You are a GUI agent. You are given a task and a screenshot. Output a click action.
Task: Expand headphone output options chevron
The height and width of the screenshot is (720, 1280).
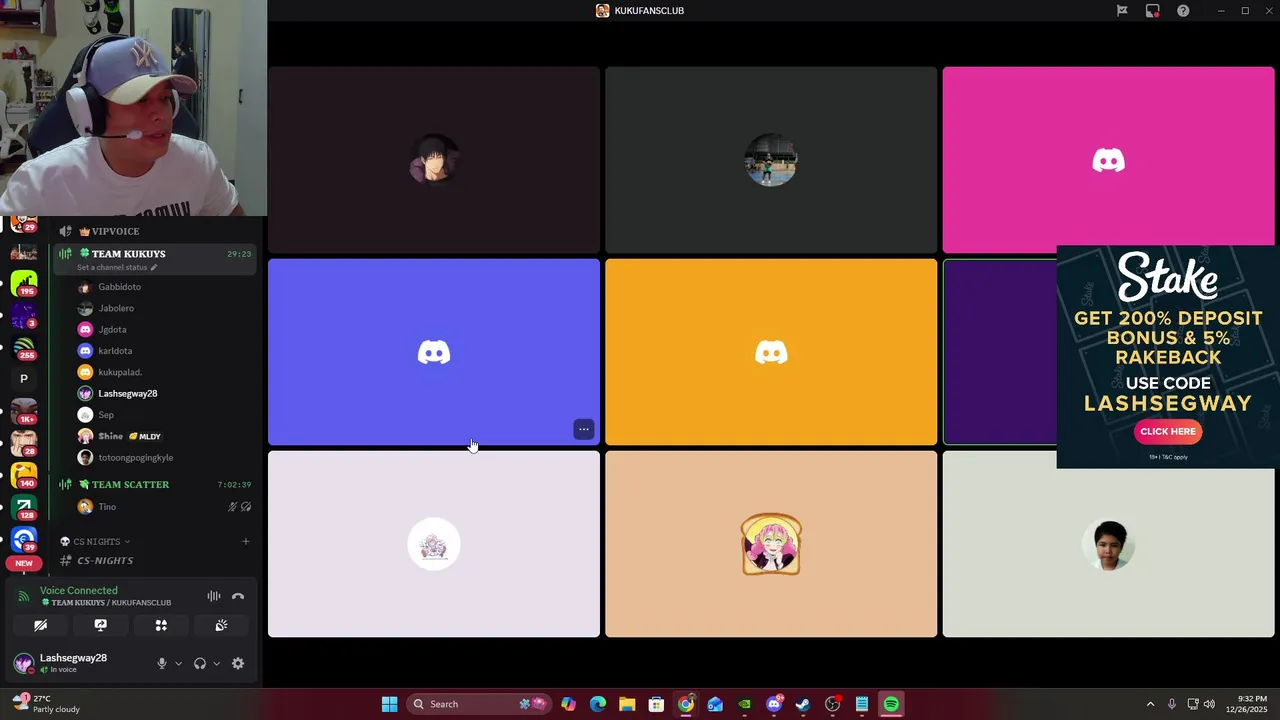[x=216, y=663]
